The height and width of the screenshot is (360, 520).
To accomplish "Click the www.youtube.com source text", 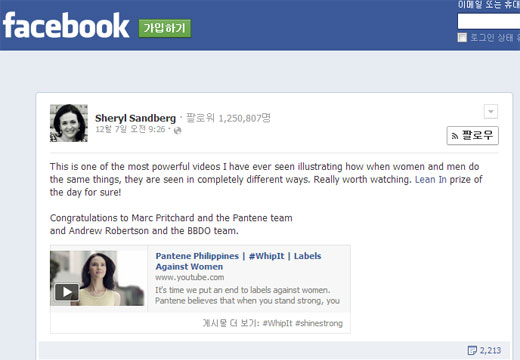I will tap(190, 277).
